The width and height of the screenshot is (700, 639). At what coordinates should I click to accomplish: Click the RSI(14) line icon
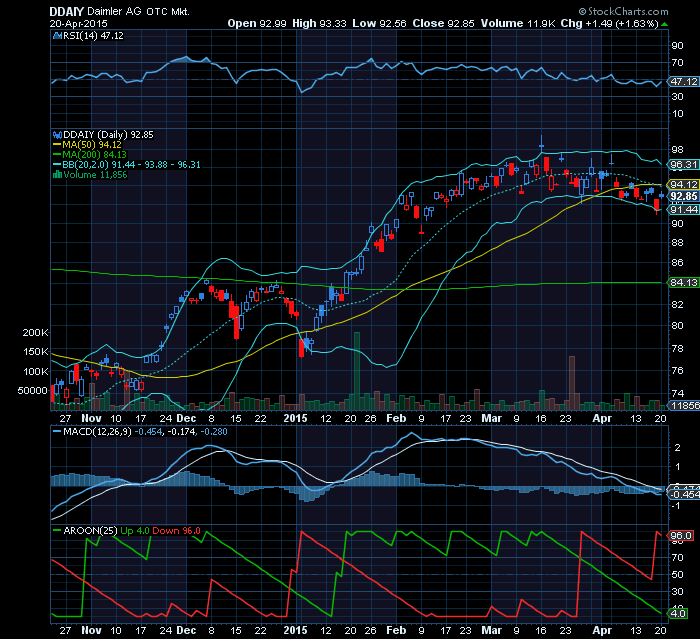[57, 36]
